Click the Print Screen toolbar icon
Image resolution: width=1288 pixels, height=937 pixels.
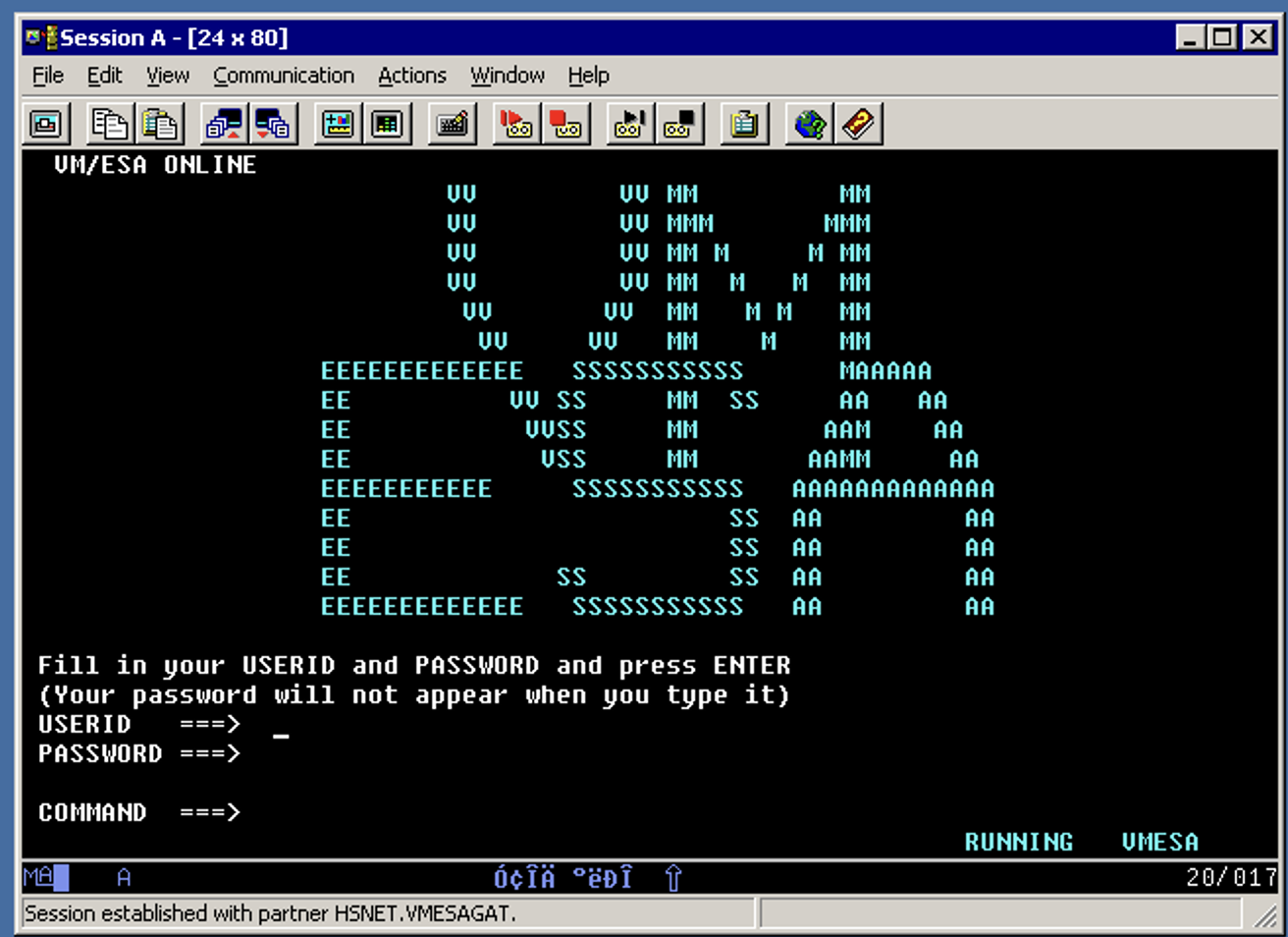click(x=46, y=125)
